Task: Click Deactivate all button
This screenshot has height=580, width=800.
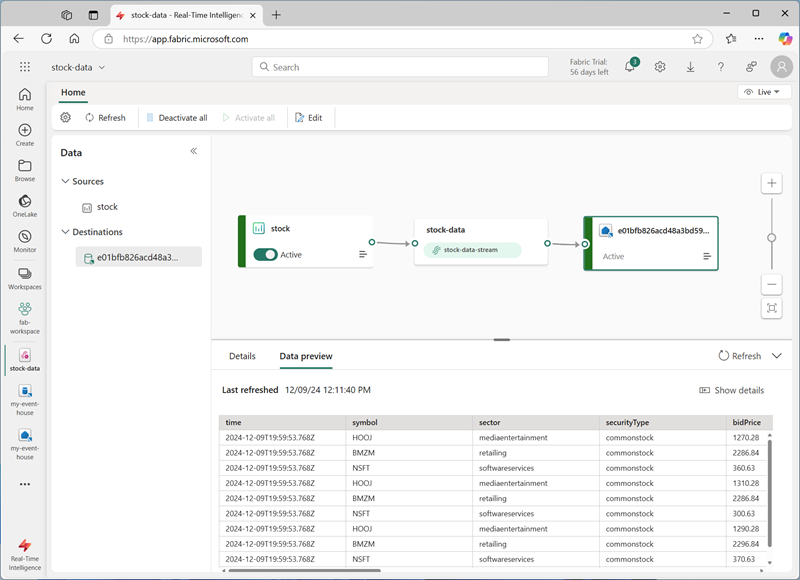Action: tap(177, 117)
